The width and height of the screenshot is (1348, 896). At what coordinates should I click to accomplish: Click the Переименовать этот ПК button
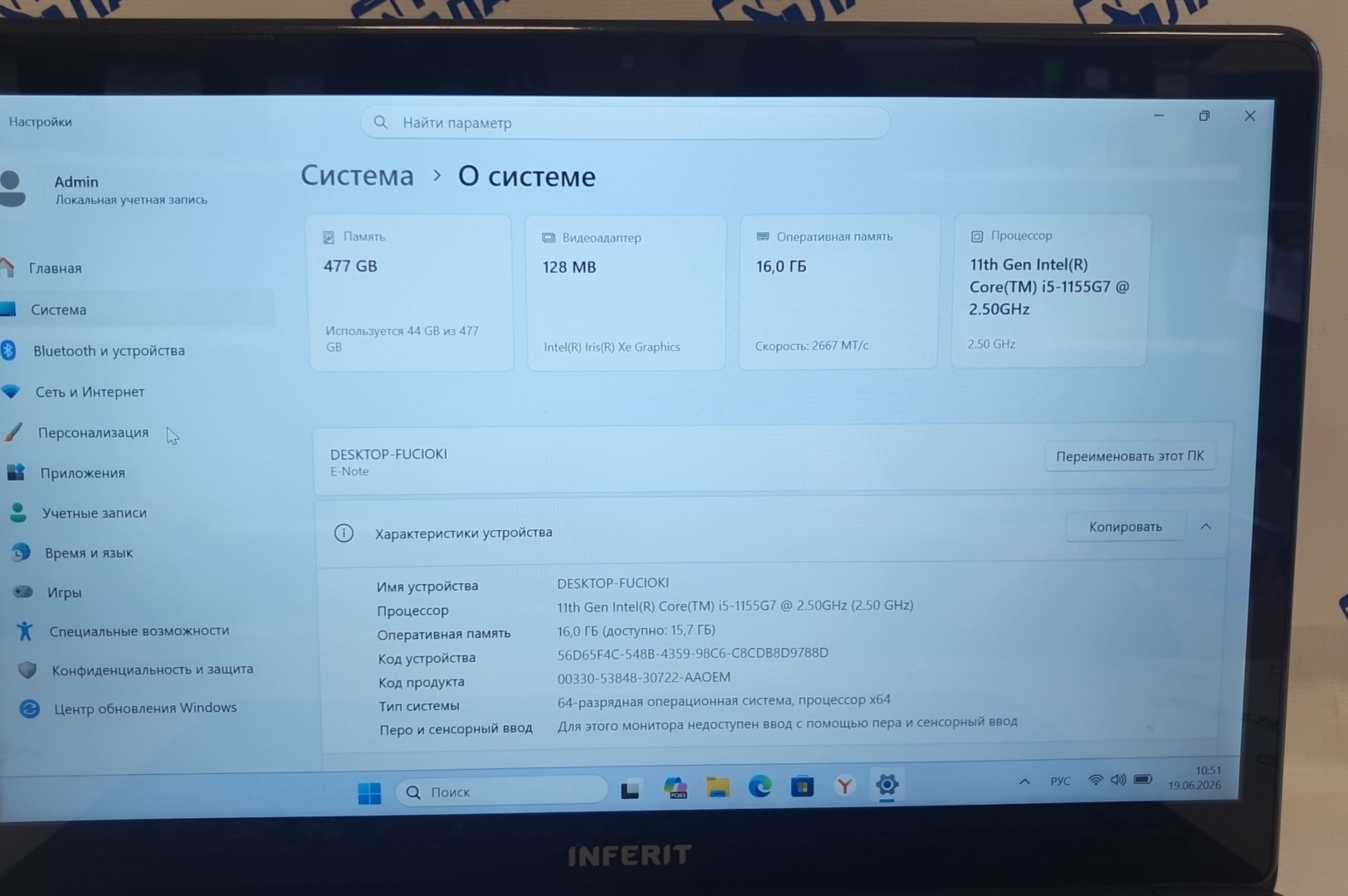[x=1130, y=455]
